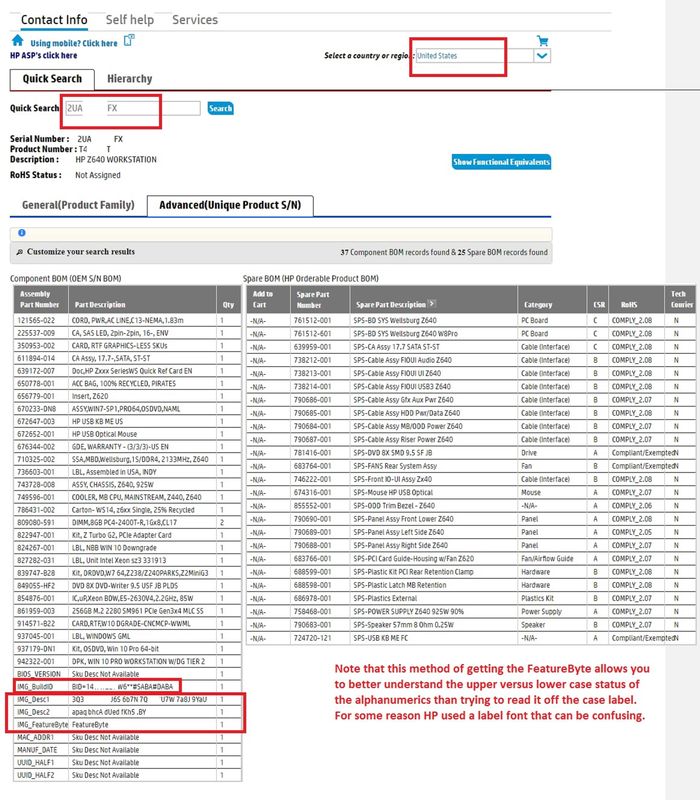Select spare part number 674316-001
The width and height of the screenshot is (700, 800).
coord(313,493)
